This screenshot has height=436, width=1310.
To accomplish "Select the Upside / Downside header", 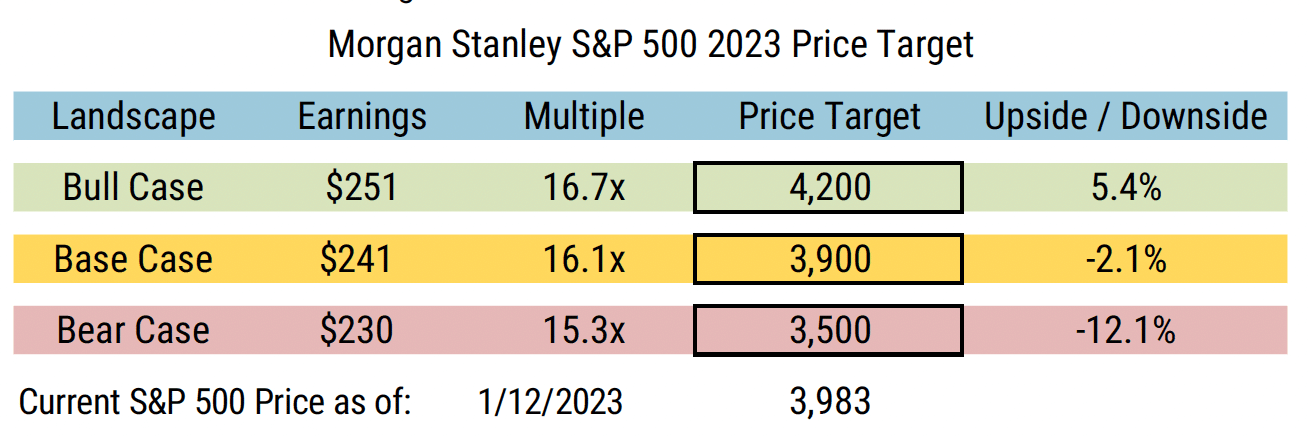I will coord(1126,117).
